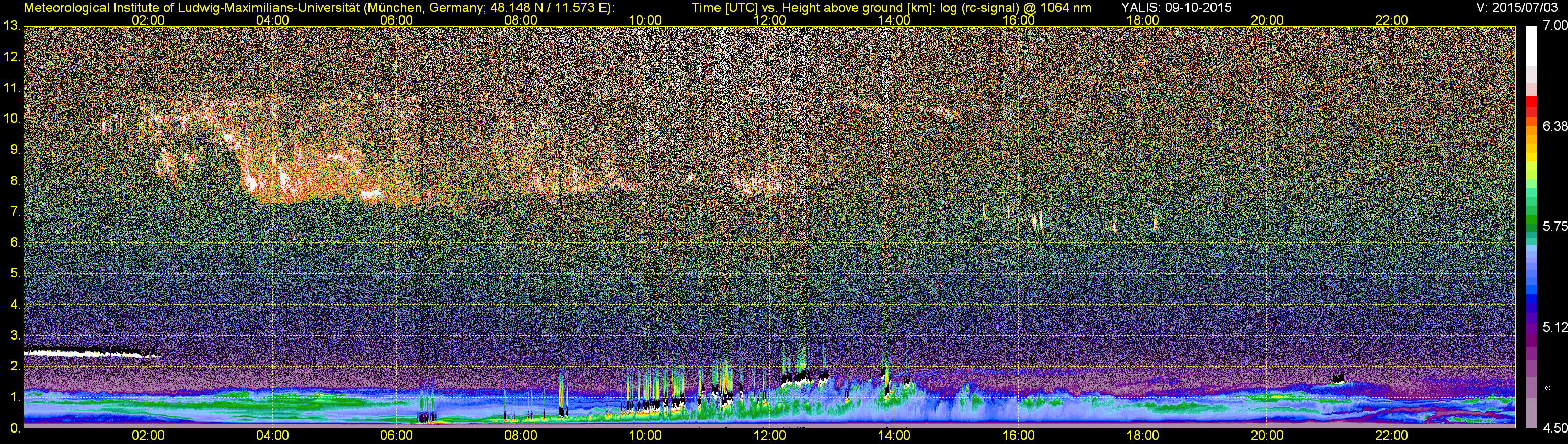The width and height of the screenshot is (1568, 444).
Task: Click the 7. height axis label
Action: (x=16, y=212)
